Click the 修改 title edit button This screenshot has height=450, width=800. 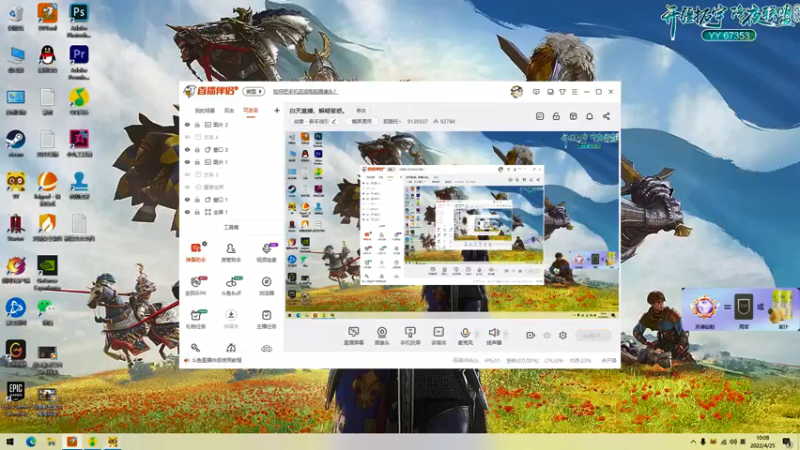click(x=361, y=111)
